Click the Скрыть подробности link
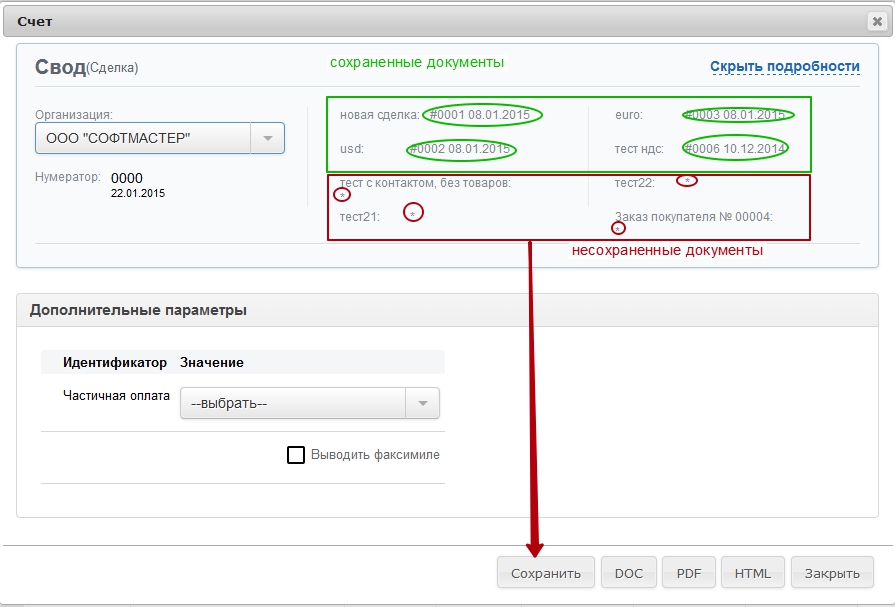The image size is (895, 607). coord(785,67)
